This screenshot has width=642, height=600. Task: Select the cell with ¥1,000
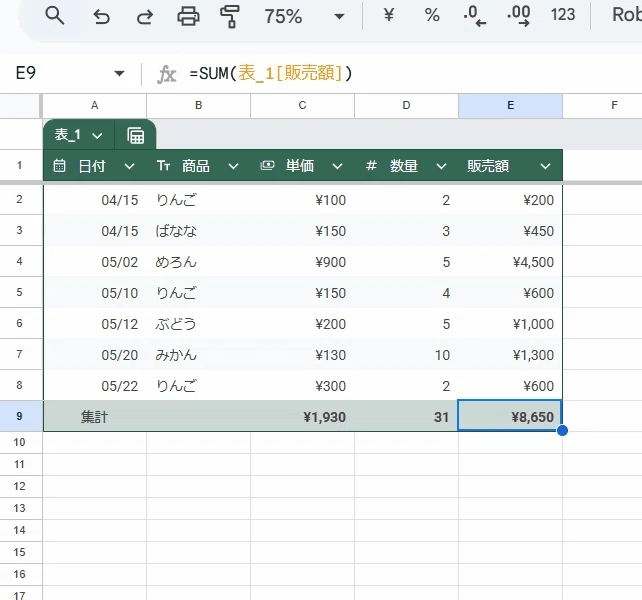point(511,324)
